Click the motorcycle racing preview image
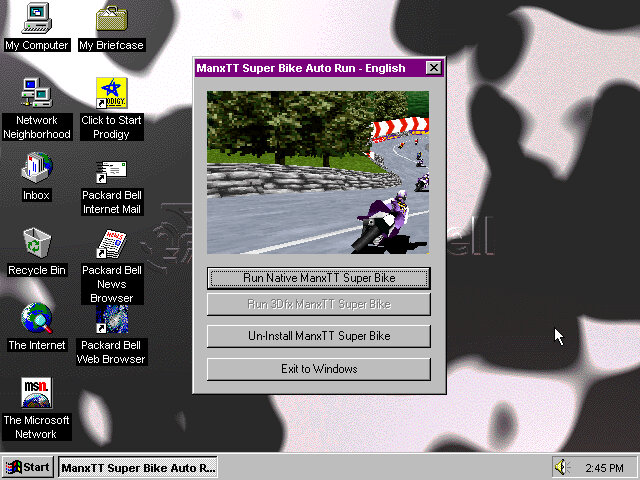Viewport: 640px width, 480px height. pos(318,172)
